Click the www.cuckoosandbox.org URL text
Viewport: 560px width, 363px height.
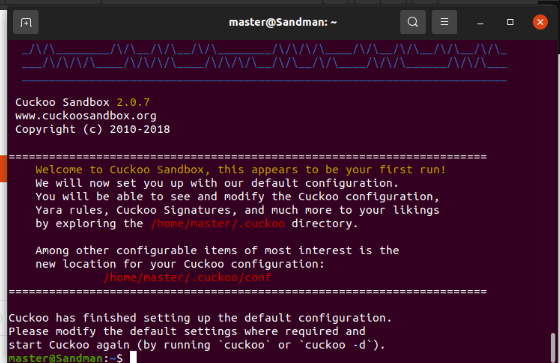86,116
